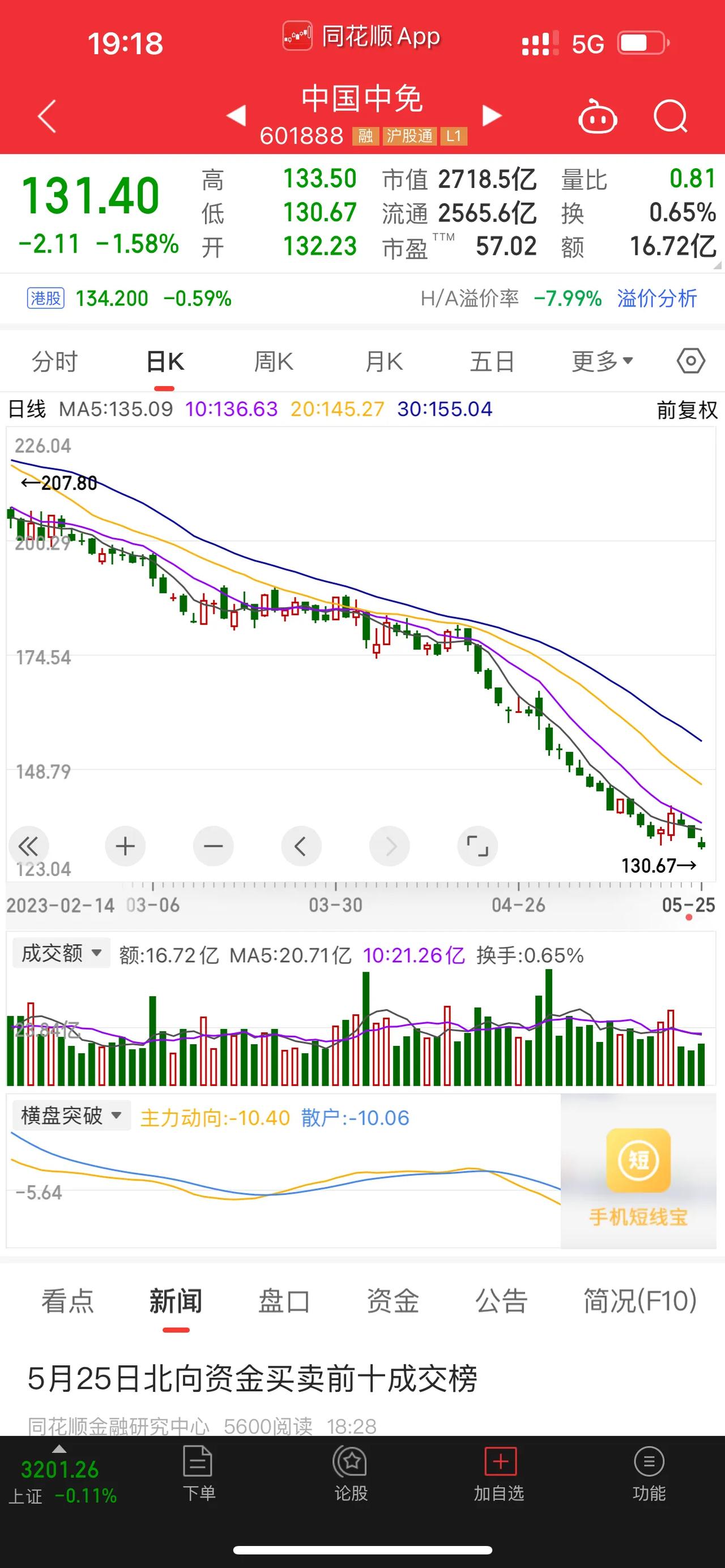This screenshot has width=725, height=1568.
Task: Expand quote details corner triangle
Action: pos(717,266)
